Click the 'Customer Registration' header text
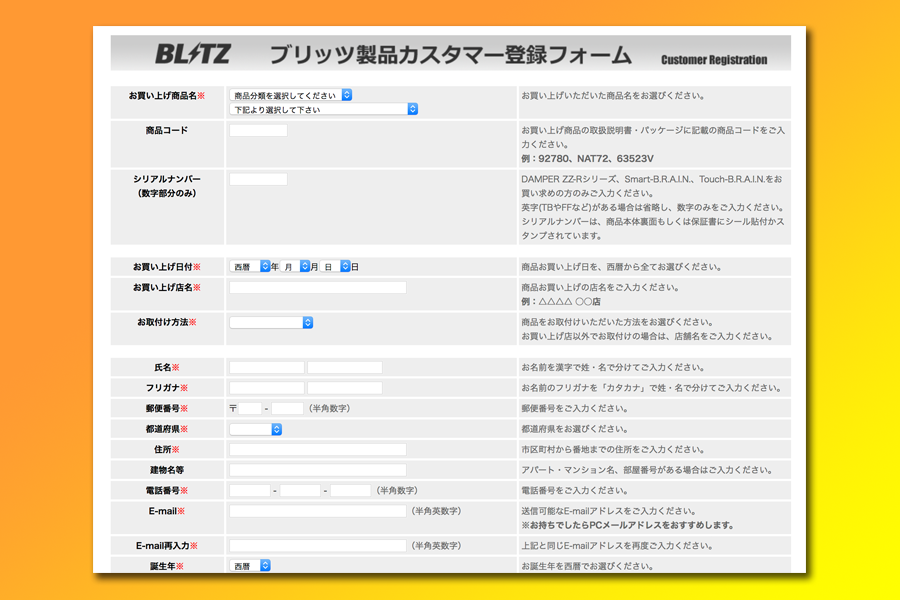900x600 pixels. click(714, 60)
